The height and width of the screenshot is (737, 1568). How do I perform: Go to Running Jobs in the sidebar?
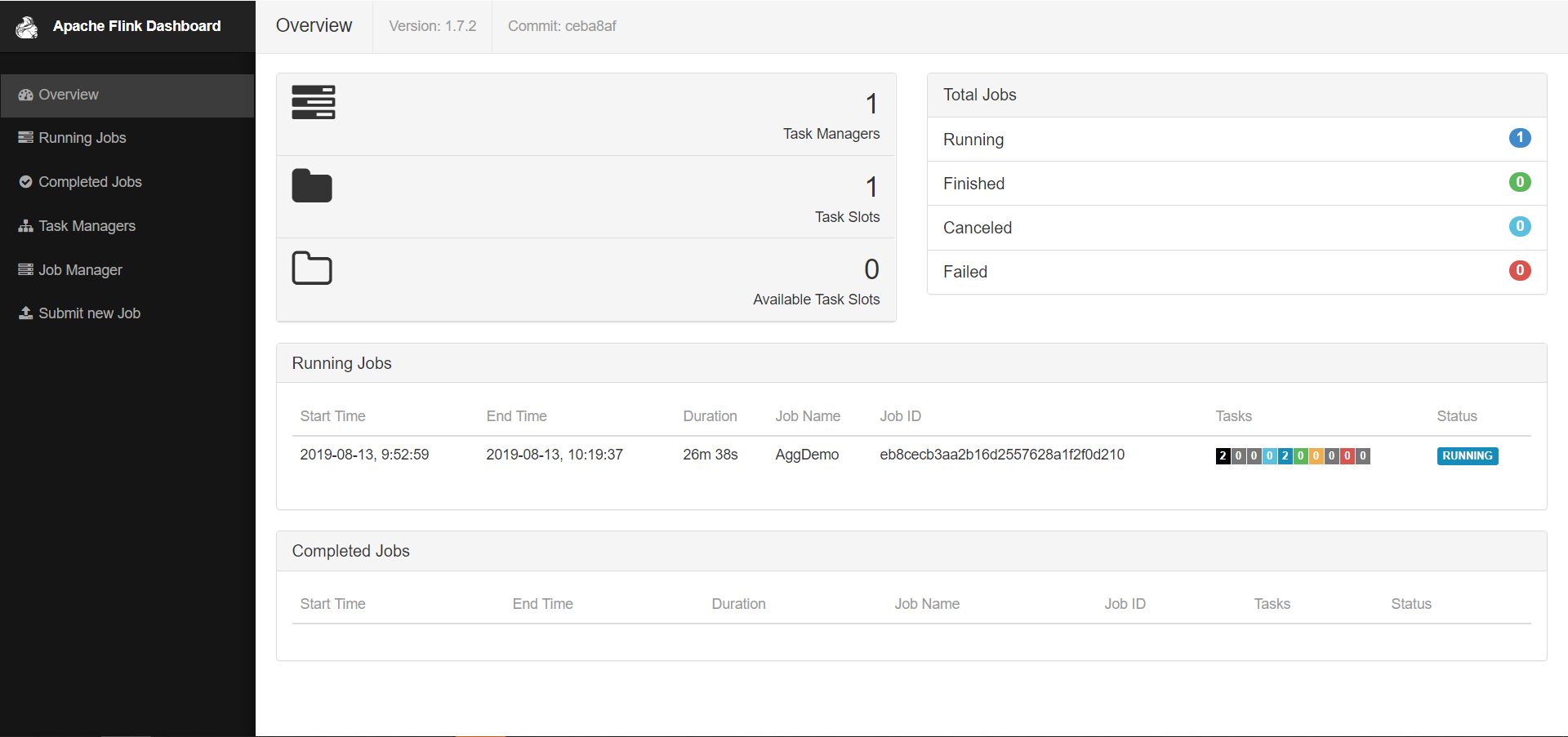[x=127, y=138]
